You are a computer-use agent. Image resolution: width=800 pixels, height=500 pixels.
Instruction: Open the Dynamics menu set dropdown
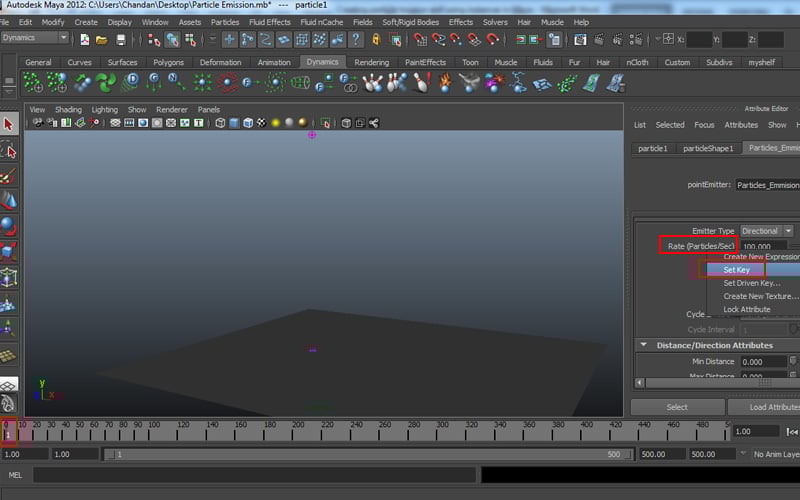[x=35, y=38]
